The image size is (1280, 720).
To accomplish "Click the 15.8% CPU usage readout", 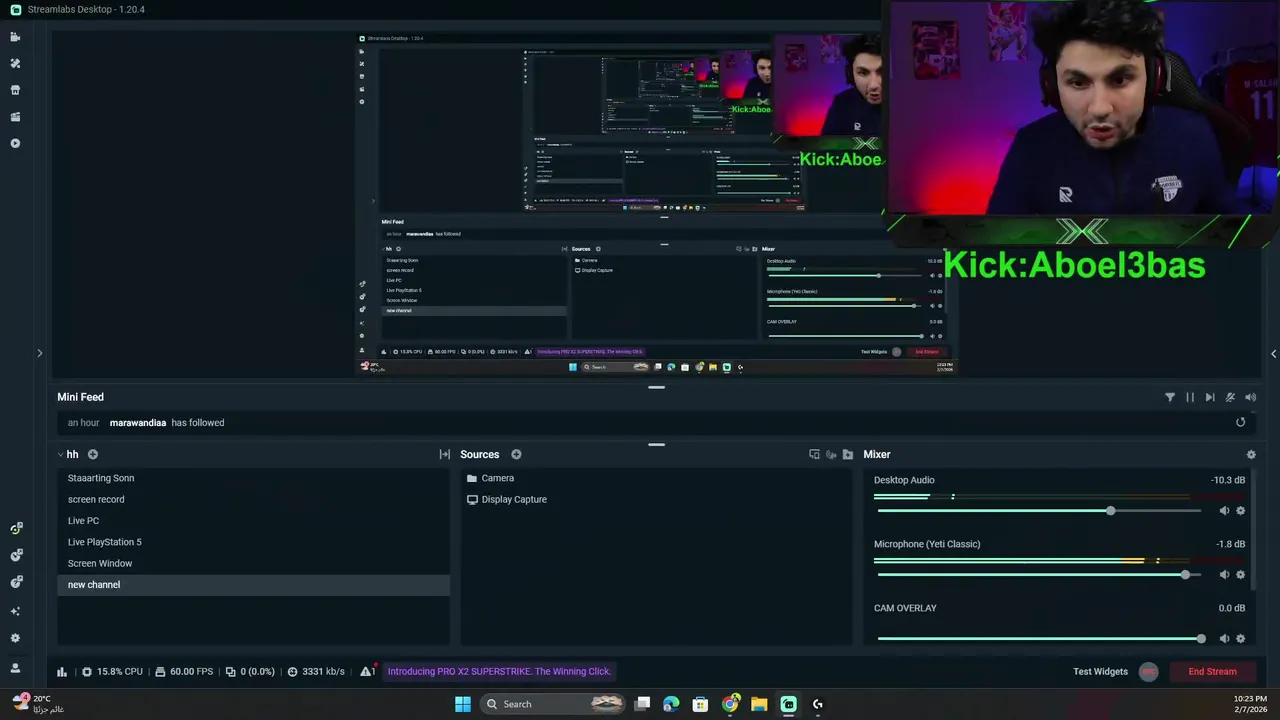I will pyautogui.click(x=112, y=672).
